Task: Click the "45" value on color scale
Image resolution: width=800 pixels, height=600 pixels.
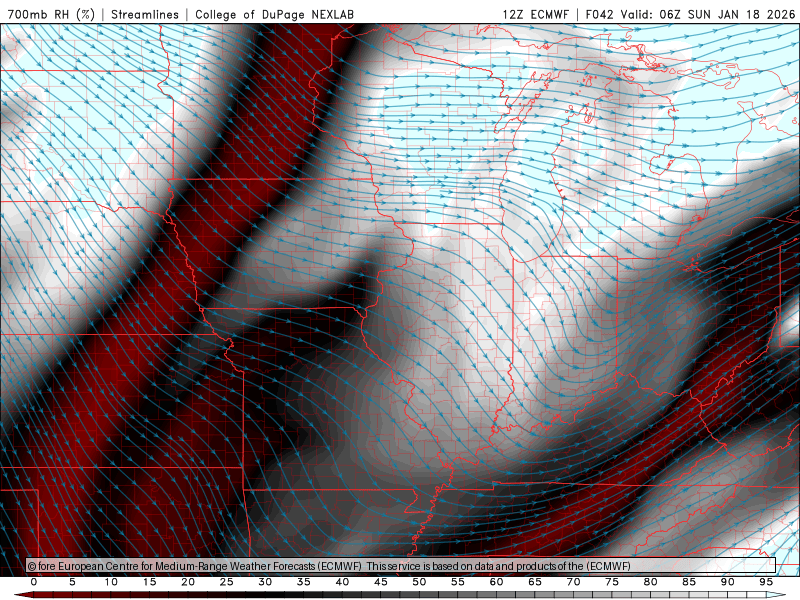Action: (x=381, y=582)
